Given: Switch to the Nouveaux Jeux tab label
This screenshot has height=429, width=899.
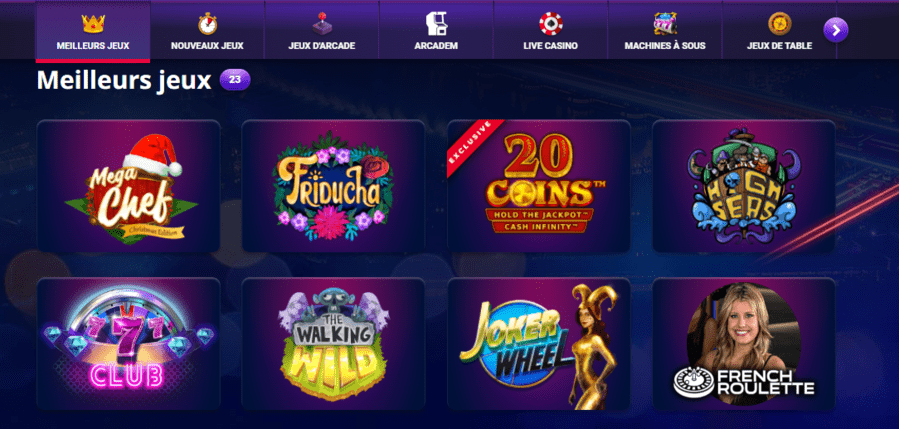Looking at the screenshot, I should [208, 46].
